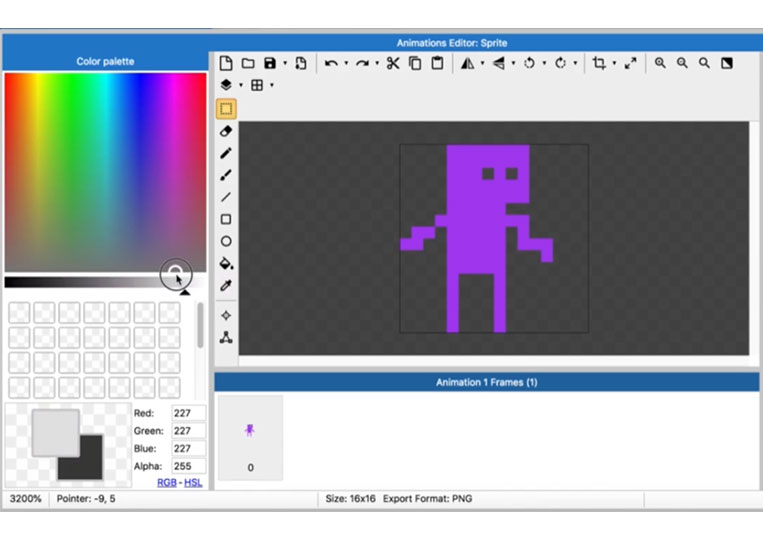Open flip vertical options dropdown

513,63
